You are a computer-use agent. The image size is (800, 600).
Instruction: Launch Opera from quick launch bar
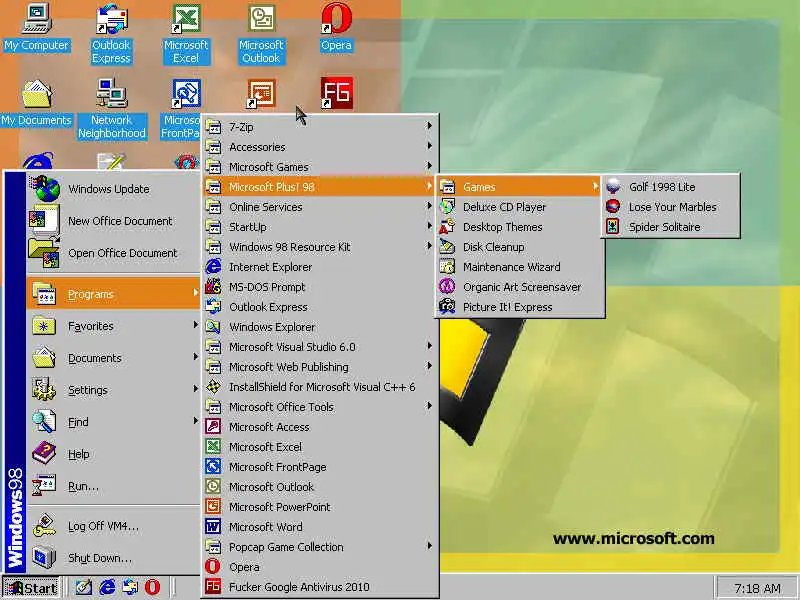(153, 587)
